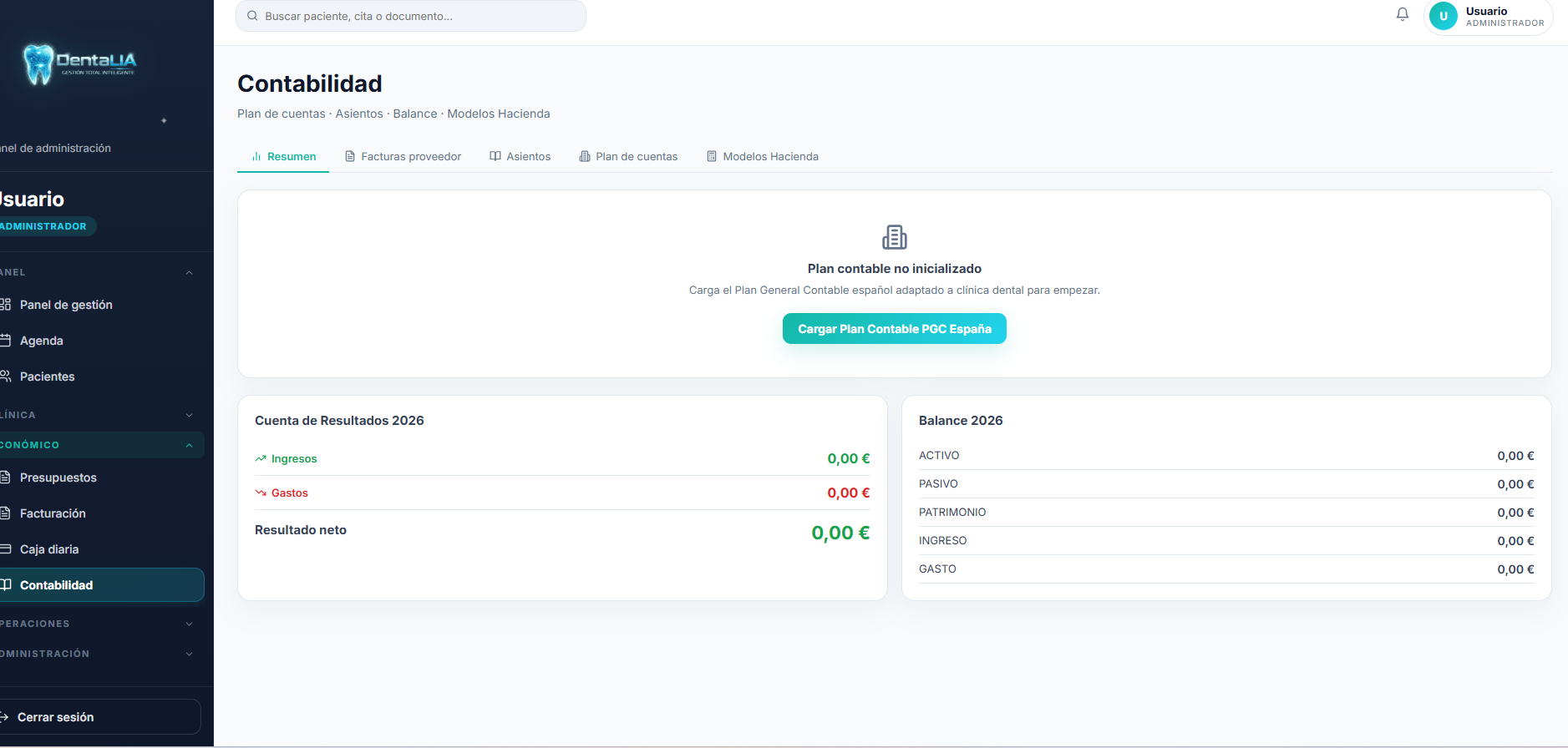Select the Plan de cuentas tab
The height and width of the screenshot is (748, 1568).
point(628,156)
